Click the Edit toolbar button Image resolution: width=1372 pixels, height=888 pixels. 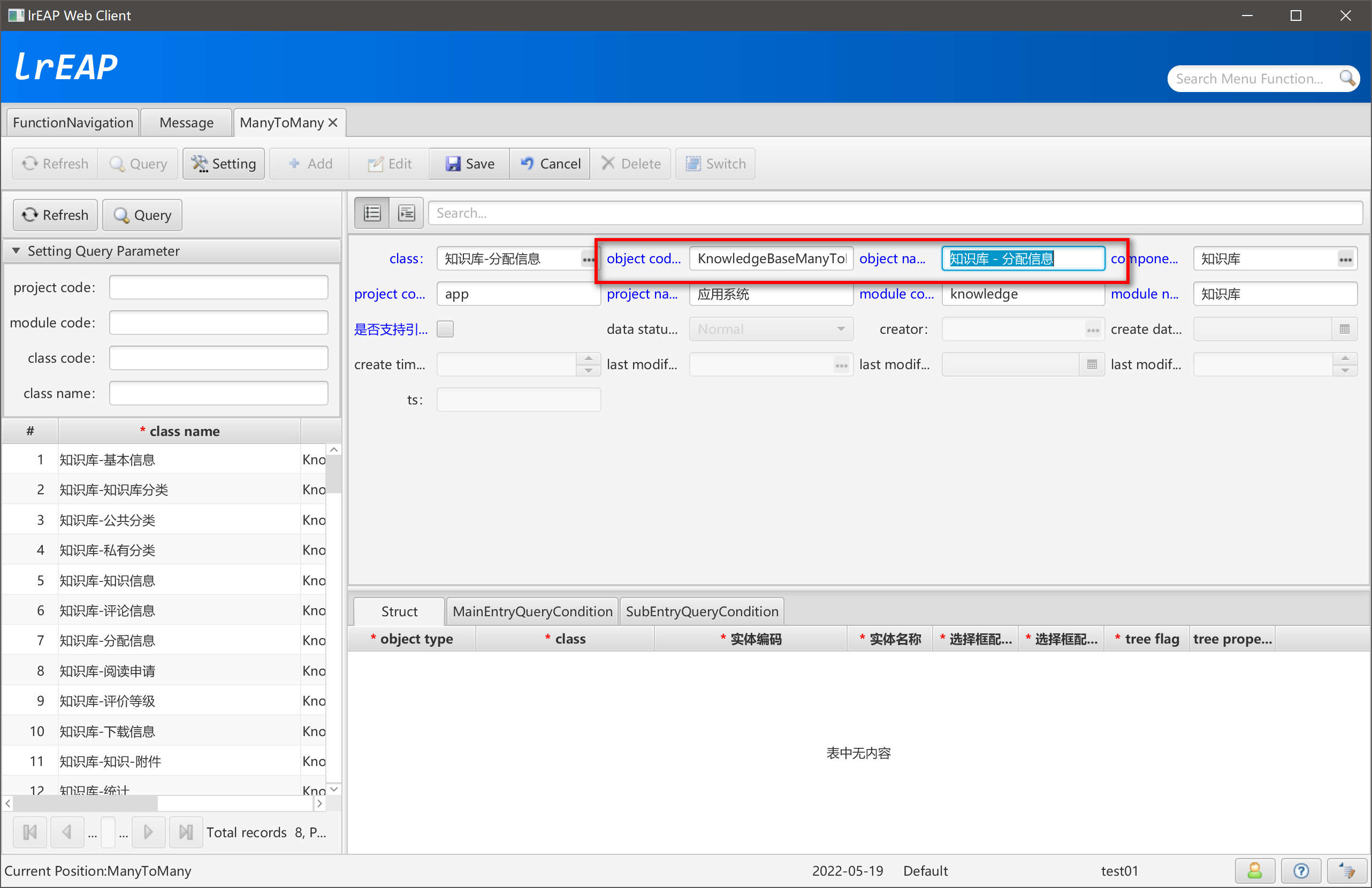390,164
